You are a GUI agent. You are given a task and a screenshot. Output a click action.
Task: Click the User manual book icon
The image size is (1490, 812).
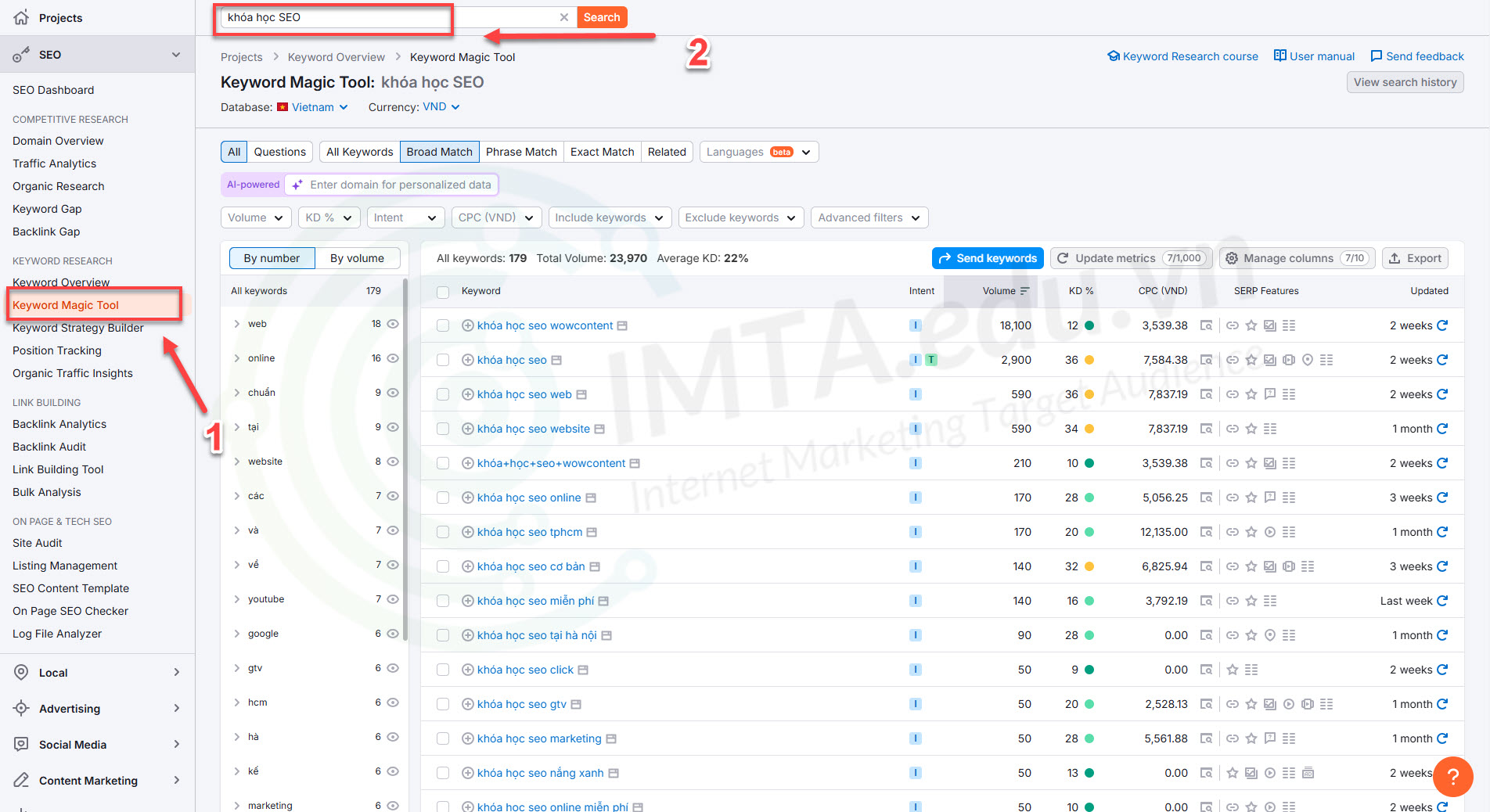(1280, 56)
